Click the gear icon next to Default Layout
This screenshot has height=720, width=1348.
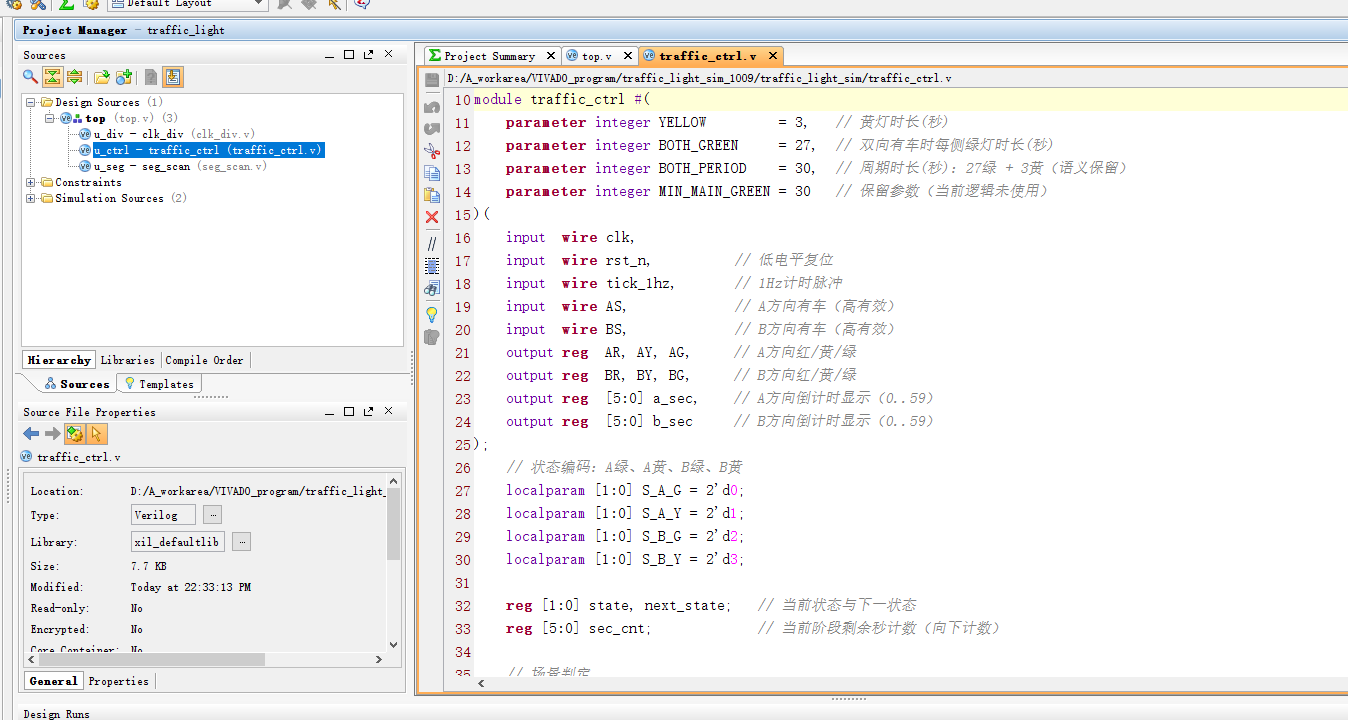pyautogui.click(x=91, y=4)
